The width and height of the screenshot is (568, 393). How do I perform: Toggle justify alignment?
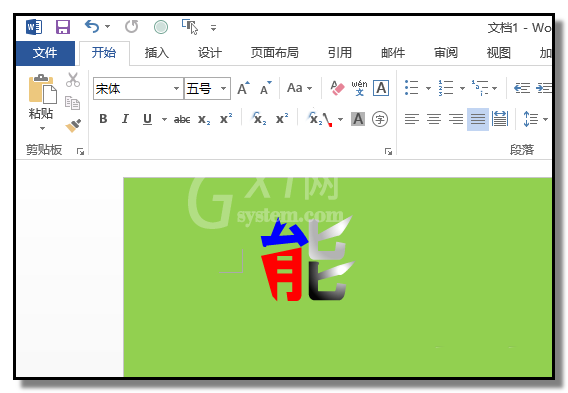(x=478, y=119)
